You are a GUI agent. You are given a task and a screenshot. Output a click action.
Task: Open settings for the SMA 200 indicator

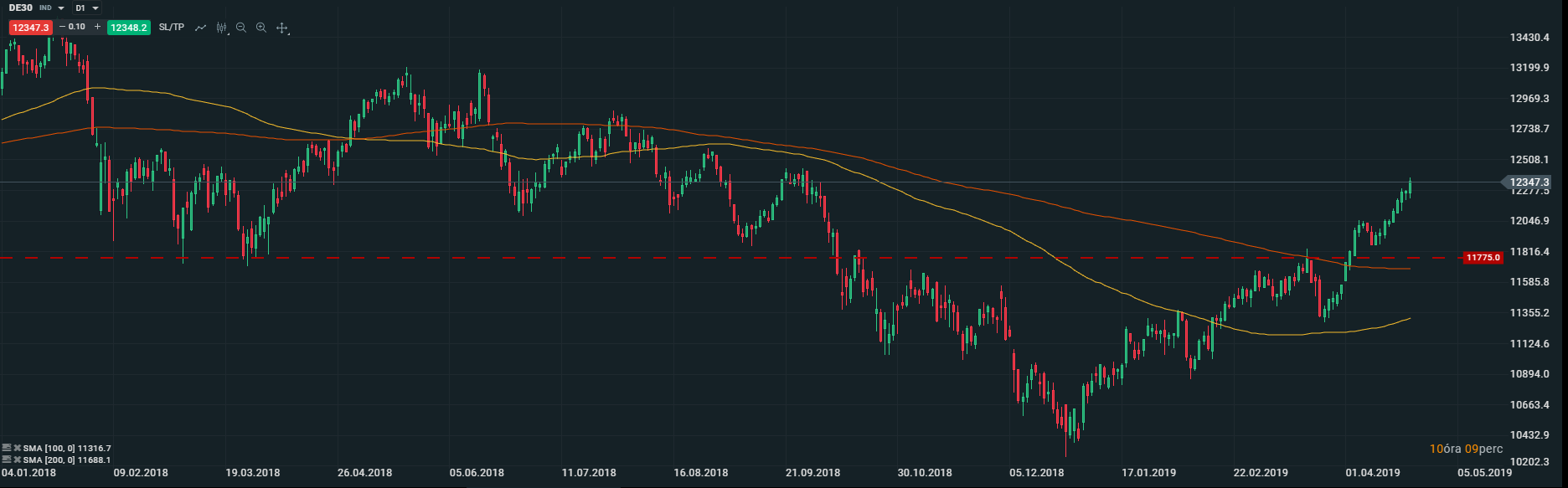(x=8, y=460)
